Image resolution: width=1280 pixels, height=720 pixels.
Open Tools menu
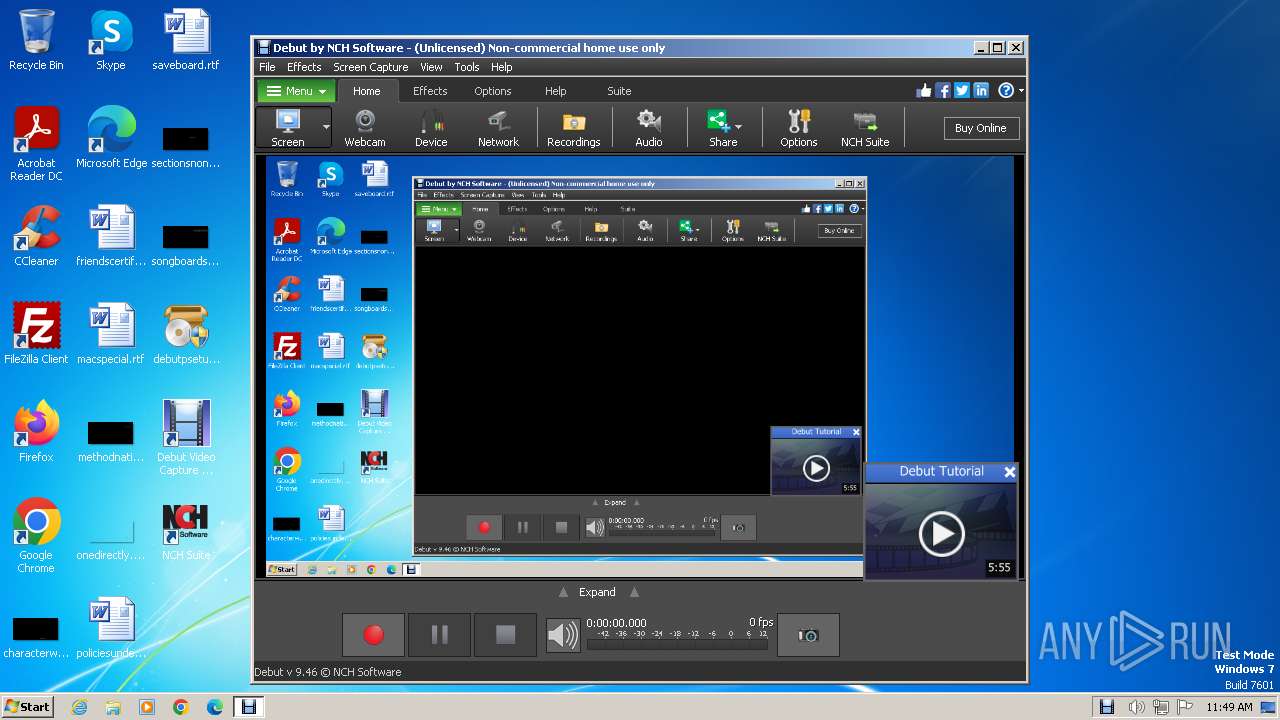pos(467,67)
